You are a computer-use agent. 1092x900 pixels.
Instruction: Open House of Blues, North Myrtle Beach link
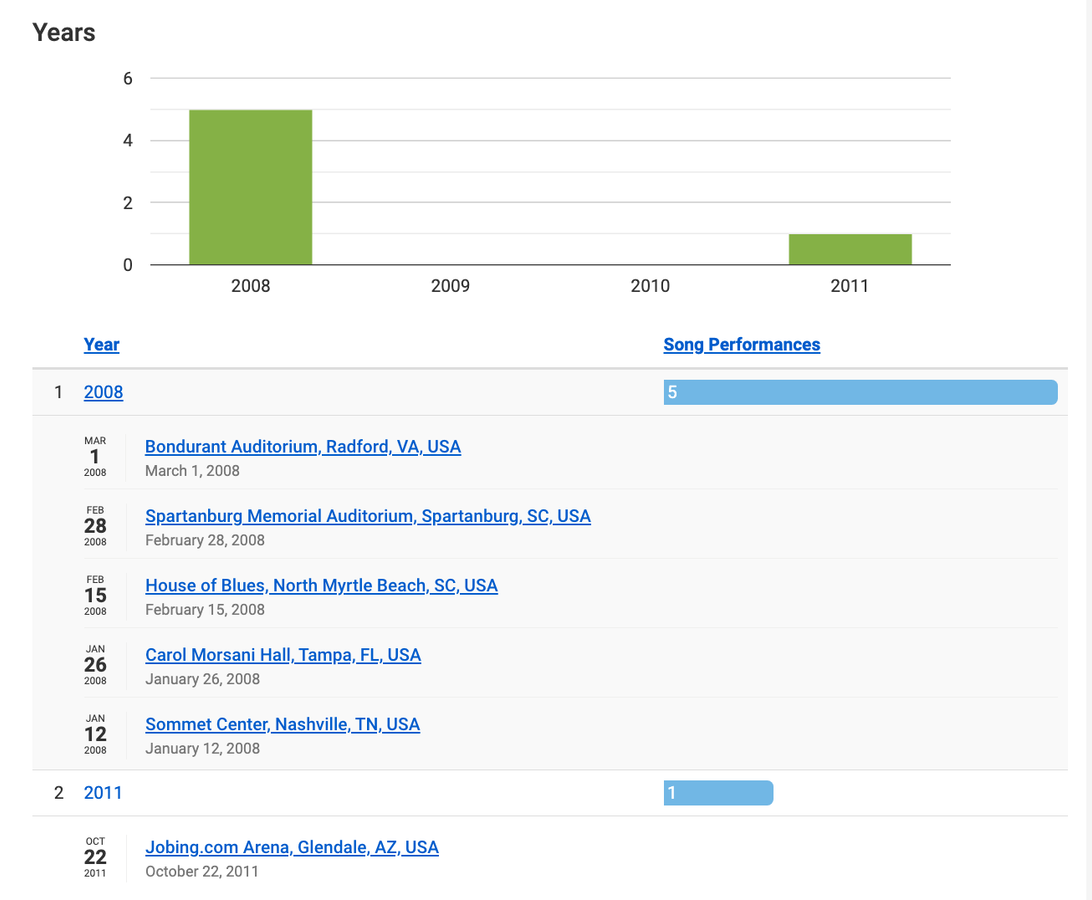pyautogui.click(x=321, y=586)
